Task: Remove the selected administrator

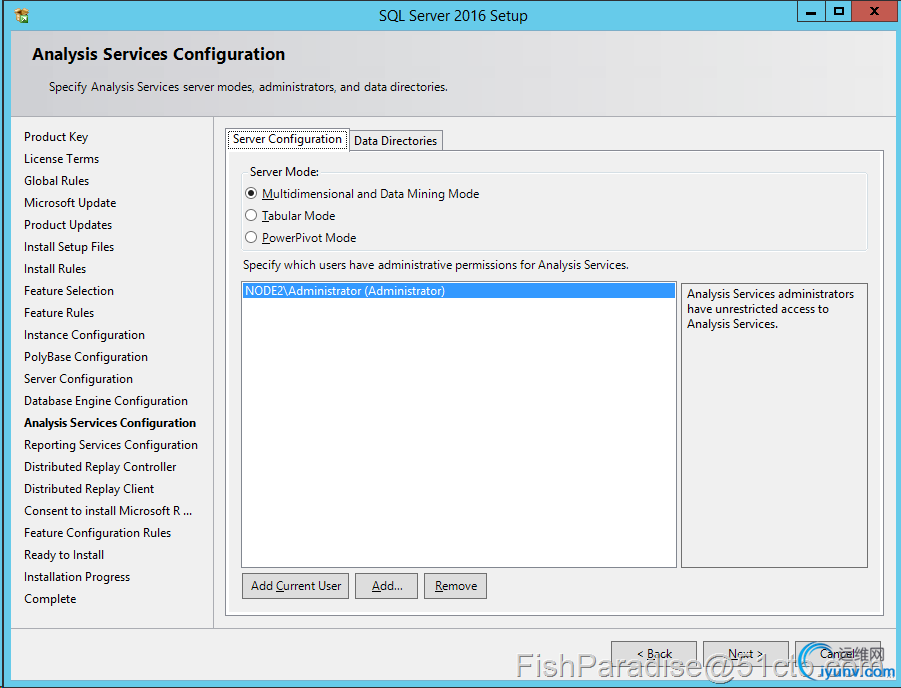Action: tap(455, 586)
